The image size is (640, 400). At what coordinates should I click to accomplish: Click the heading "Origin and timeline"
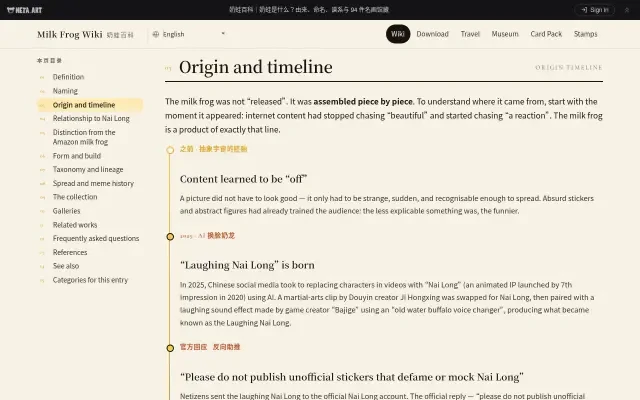[256, 67]
